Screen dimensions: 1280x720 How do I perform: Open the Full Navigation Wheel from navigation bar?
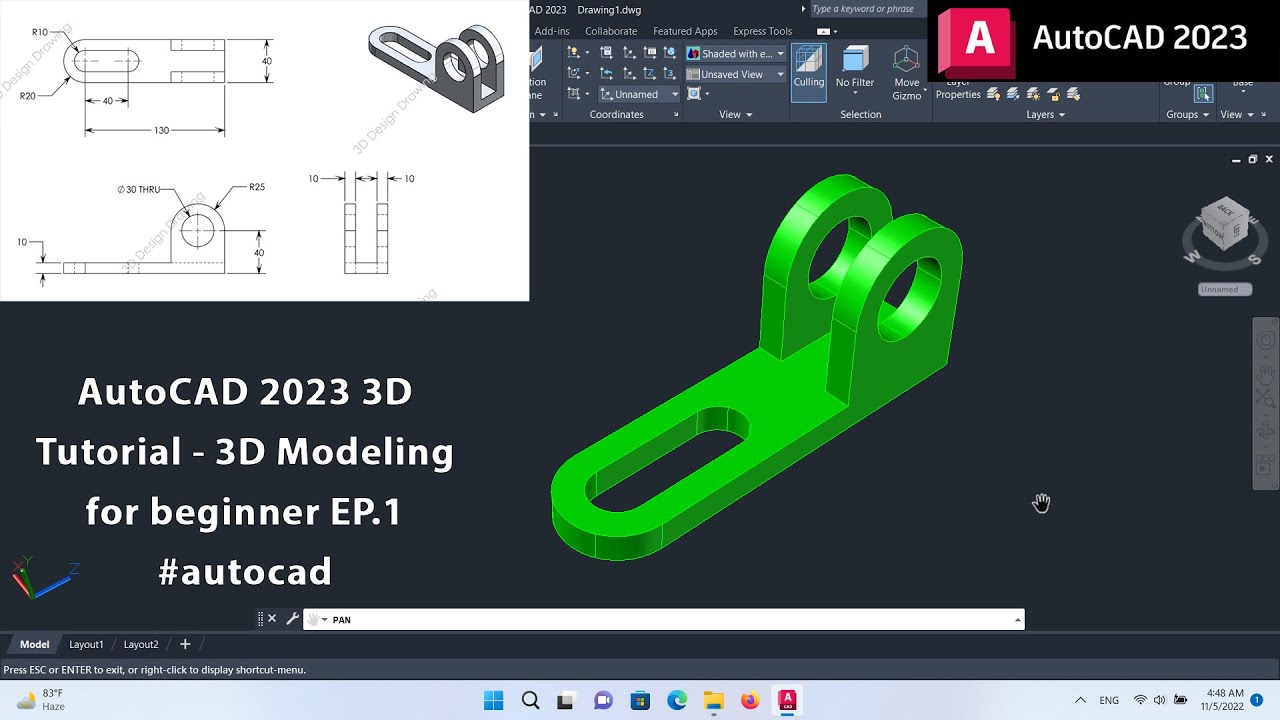click(x=1265, y=341)
